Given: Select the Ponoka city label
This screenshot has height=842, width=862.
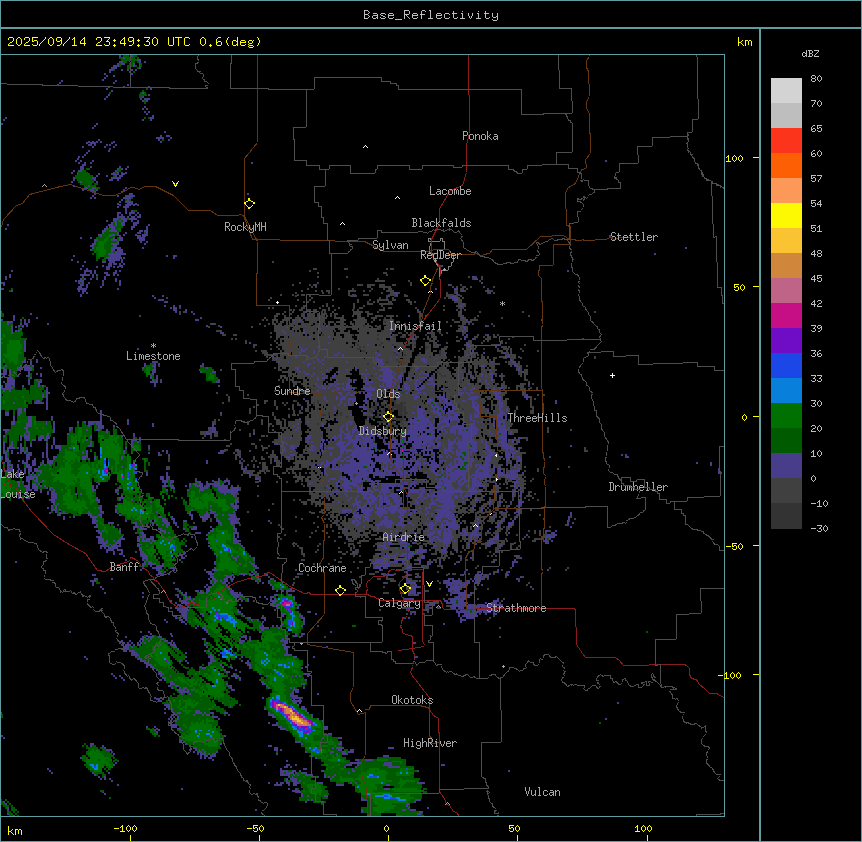Looking at the screenshot, I should click(480, 136).
